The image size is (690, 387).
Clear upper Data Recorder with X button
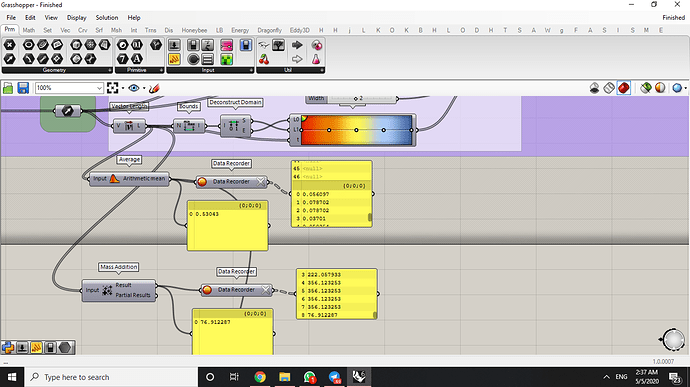click(261, 182)
